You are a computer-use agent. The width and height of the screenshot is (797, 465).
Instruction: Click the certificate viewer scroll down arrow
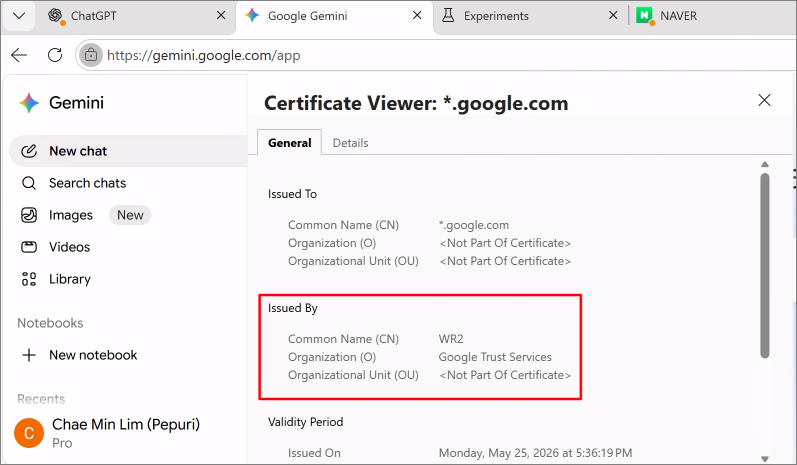[764, 458]
